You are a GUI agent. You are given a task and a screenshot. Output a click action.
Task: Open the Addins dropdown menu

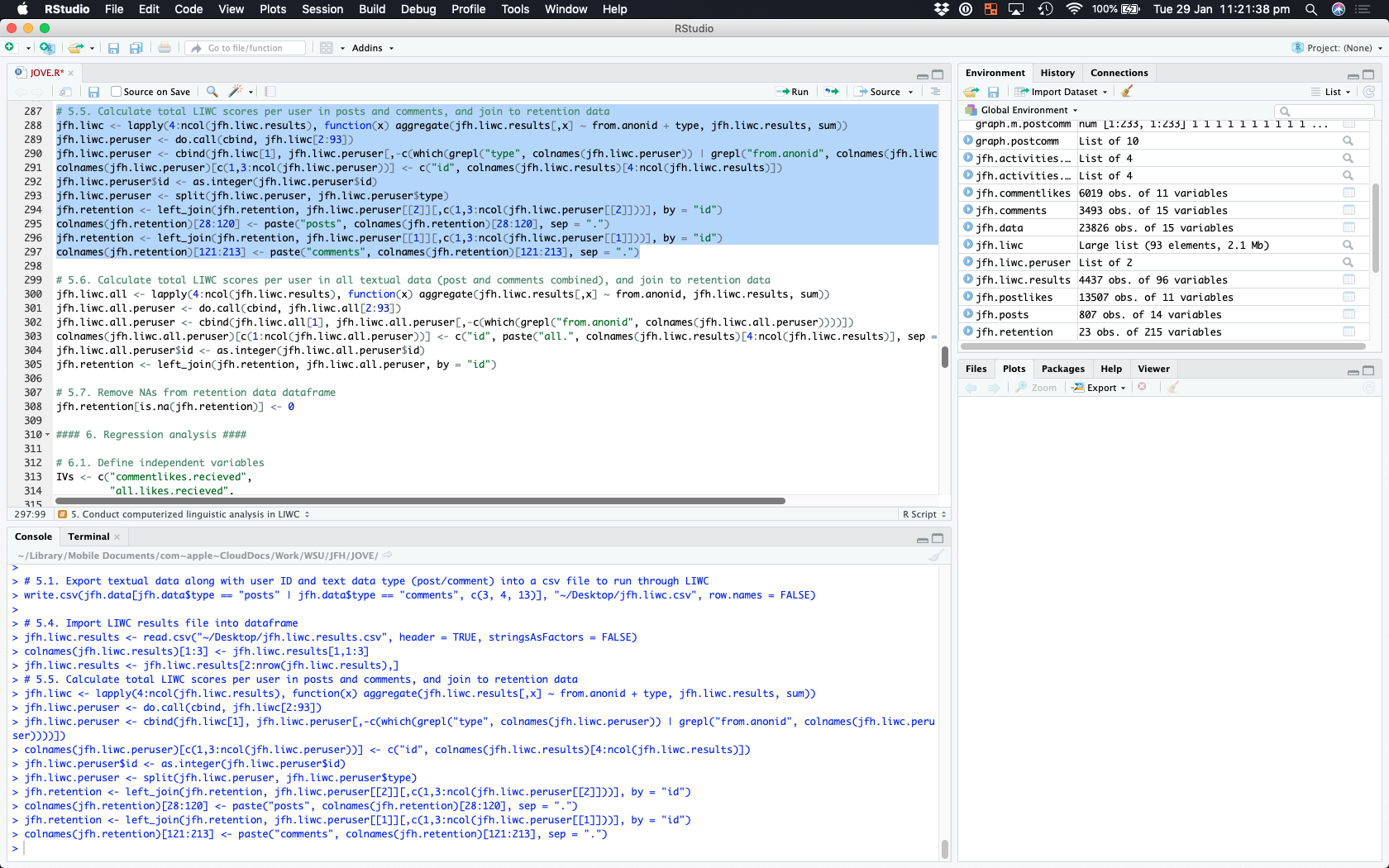click(x=372, y=48)
